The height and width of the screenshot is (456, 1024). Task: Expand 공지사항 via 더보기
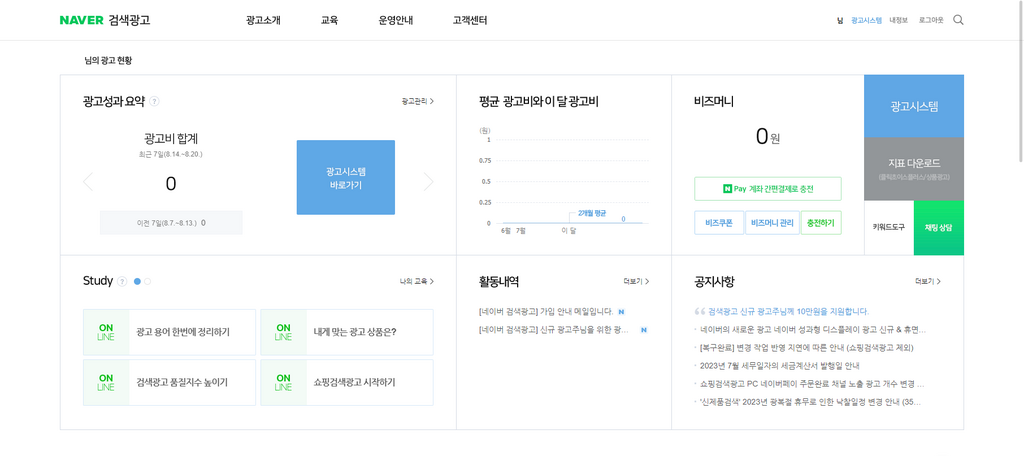(x=928, y=282)
